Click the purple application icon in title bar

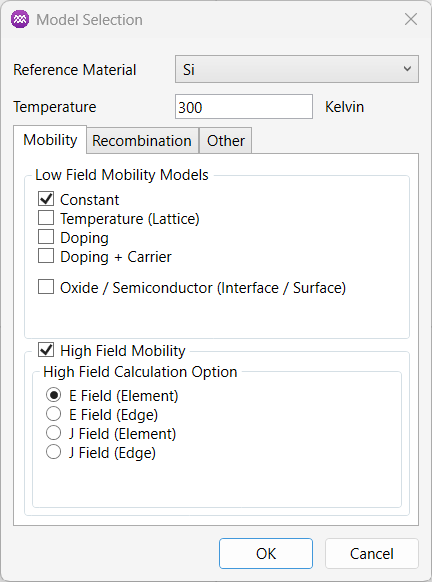(20, 19)
